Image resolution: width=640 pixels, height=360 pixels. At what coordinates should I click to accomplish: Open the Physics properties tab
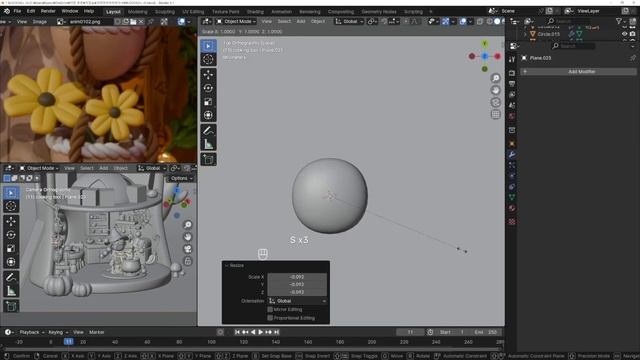(x=512, y=176)
